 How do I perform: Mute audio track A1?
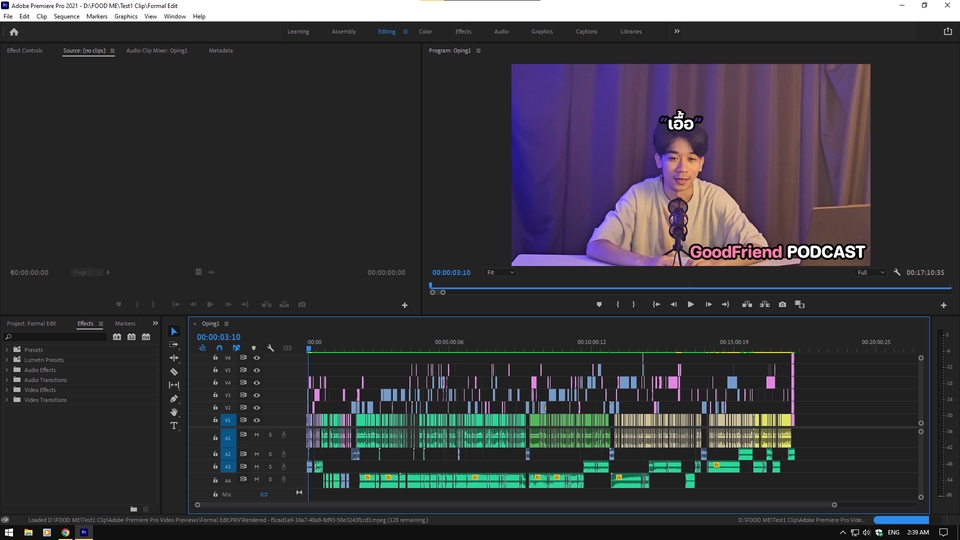click(x=256, y=435)
